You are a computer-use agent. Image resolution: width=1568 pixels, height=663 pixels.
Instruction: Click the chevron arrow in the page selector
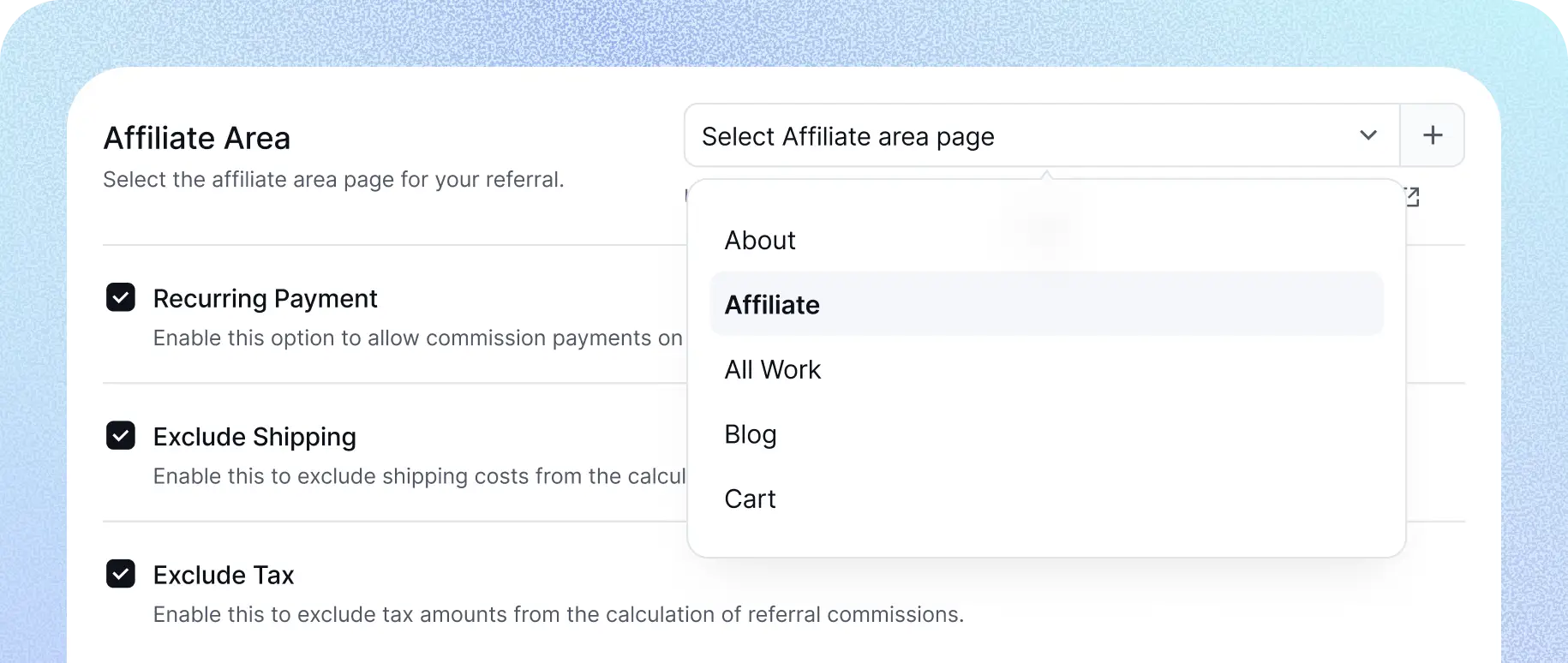click(1368, 135)
